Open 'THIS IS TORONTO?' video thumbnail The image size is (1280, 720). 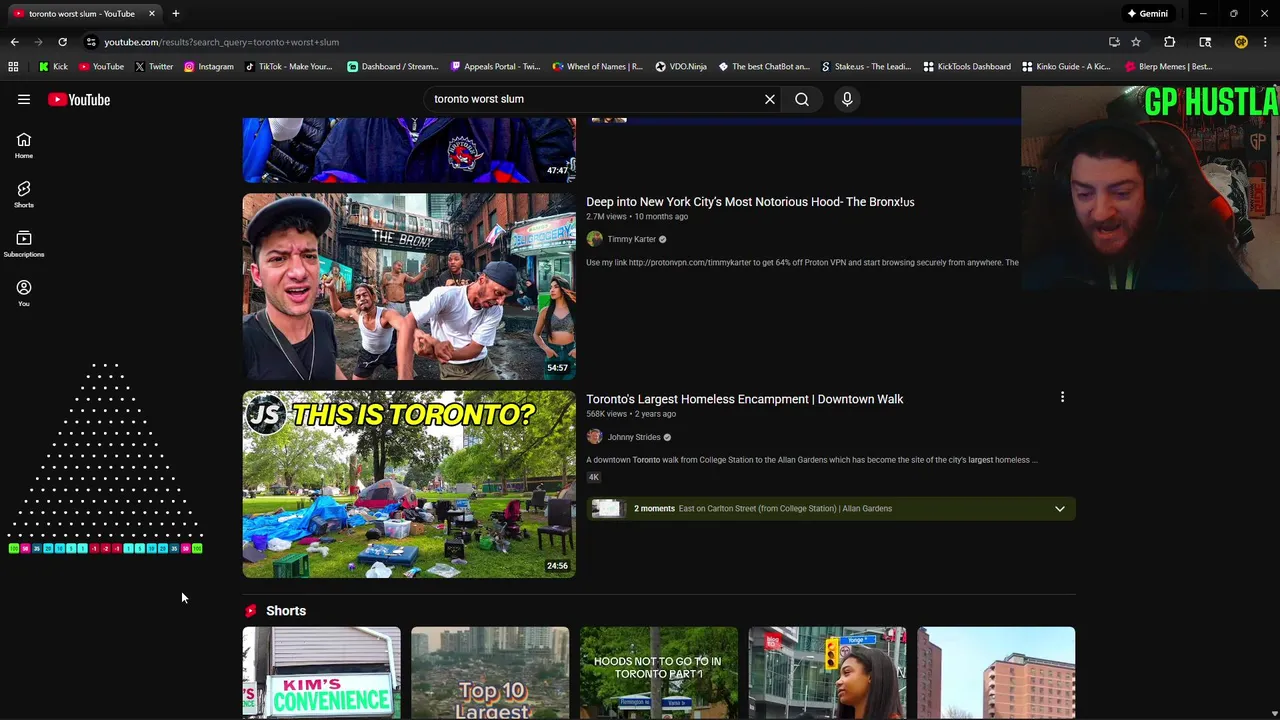click(x=409, y=484)
